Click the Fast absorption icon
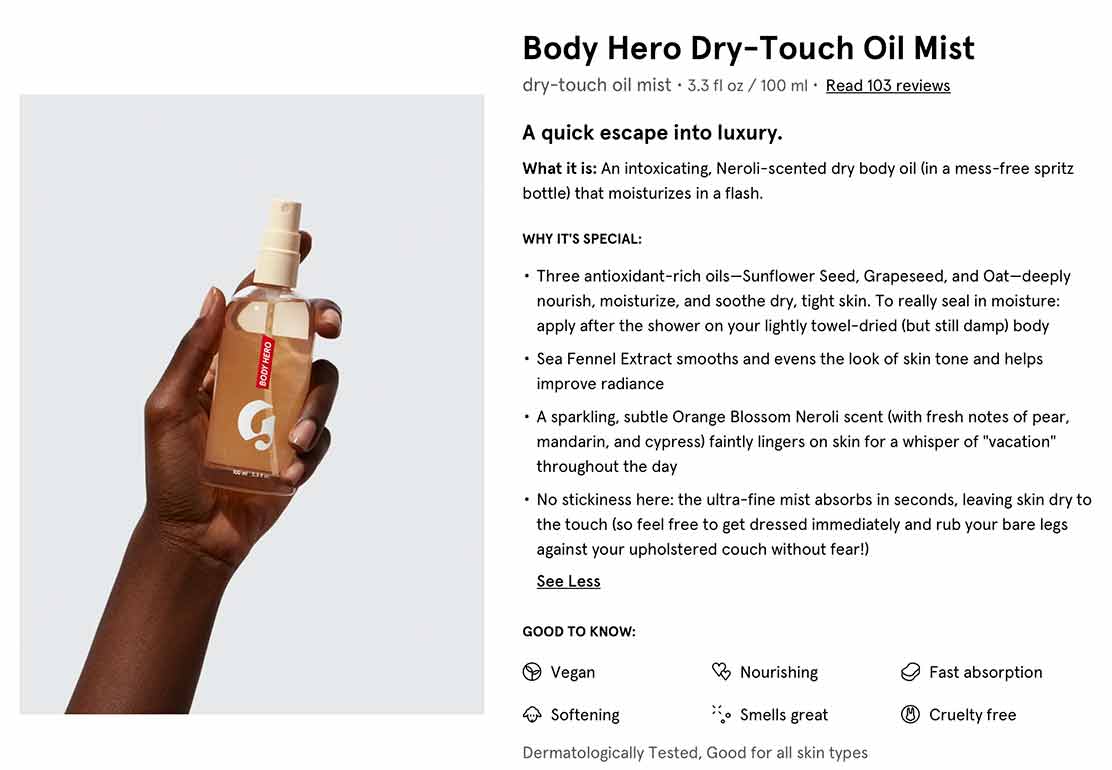 point(911,671)
